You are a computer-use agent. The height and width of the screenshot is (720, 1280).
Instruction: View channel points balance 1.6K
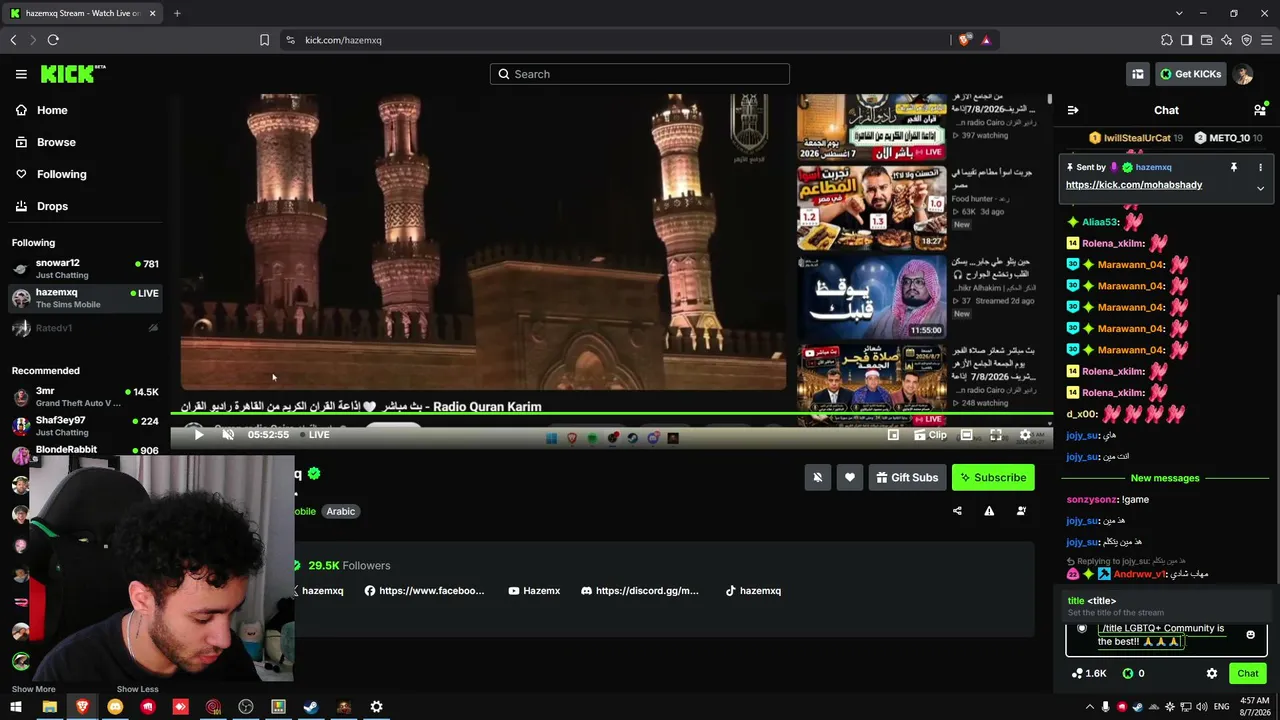[1088, 674]
